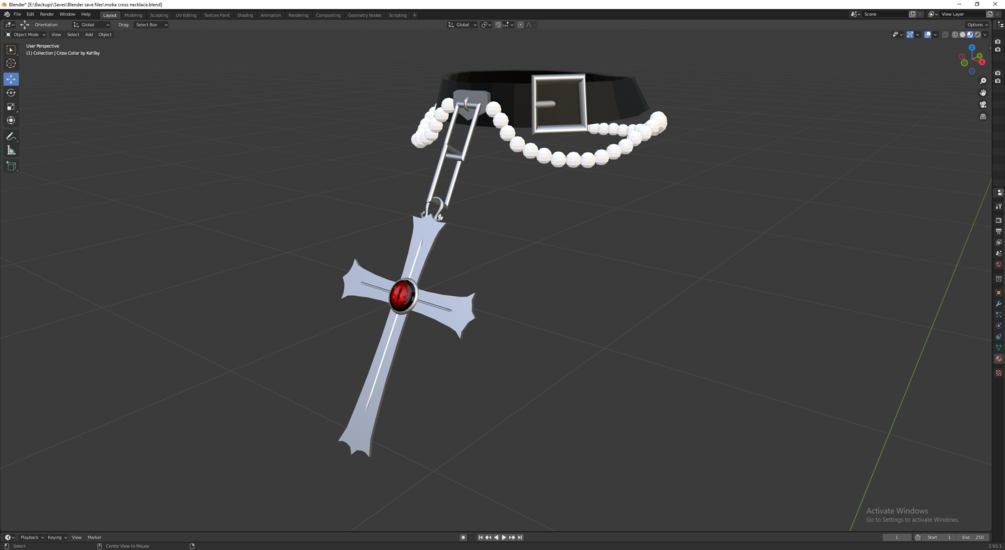Open the File menu

click(17, 14)
